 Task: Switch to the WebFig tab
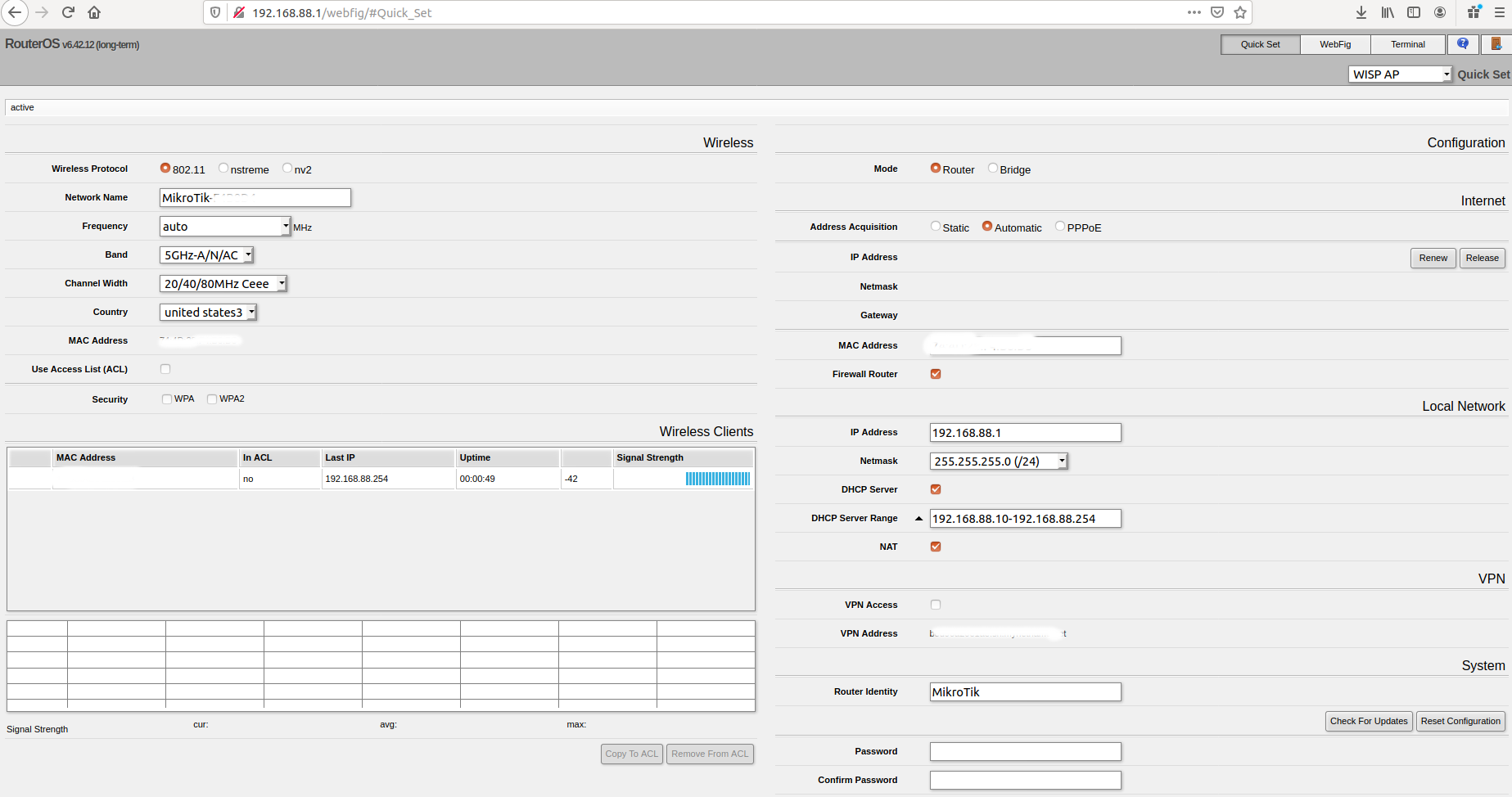[1335, 44]
